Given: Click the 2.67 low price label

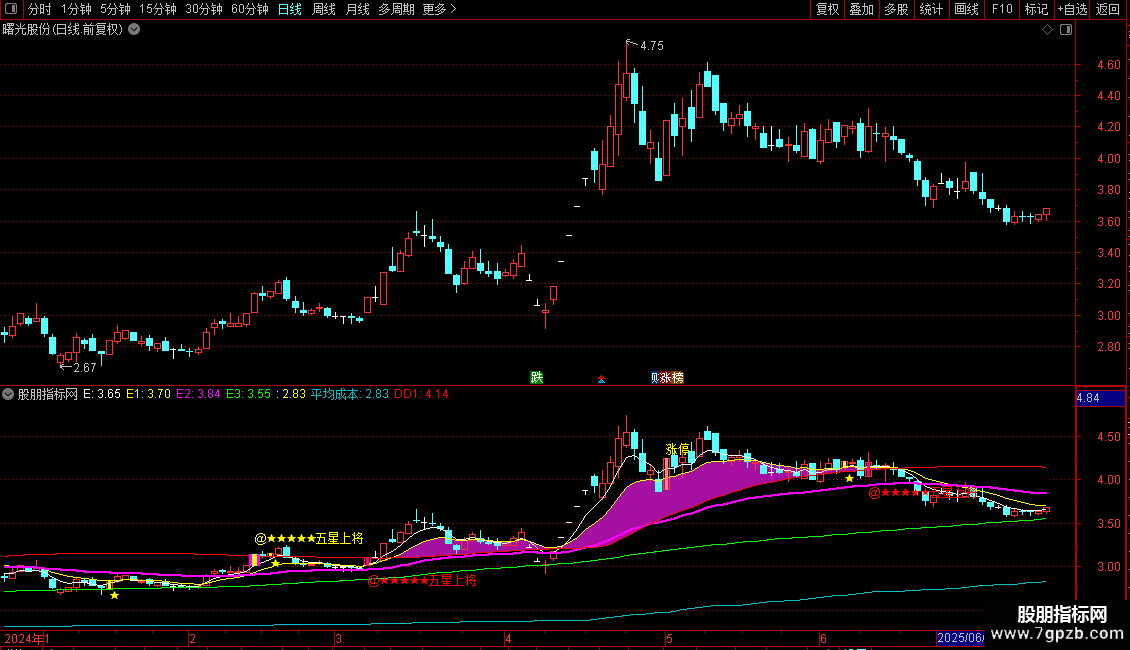Looking at the screenshot, I should (x=84, y=368).
